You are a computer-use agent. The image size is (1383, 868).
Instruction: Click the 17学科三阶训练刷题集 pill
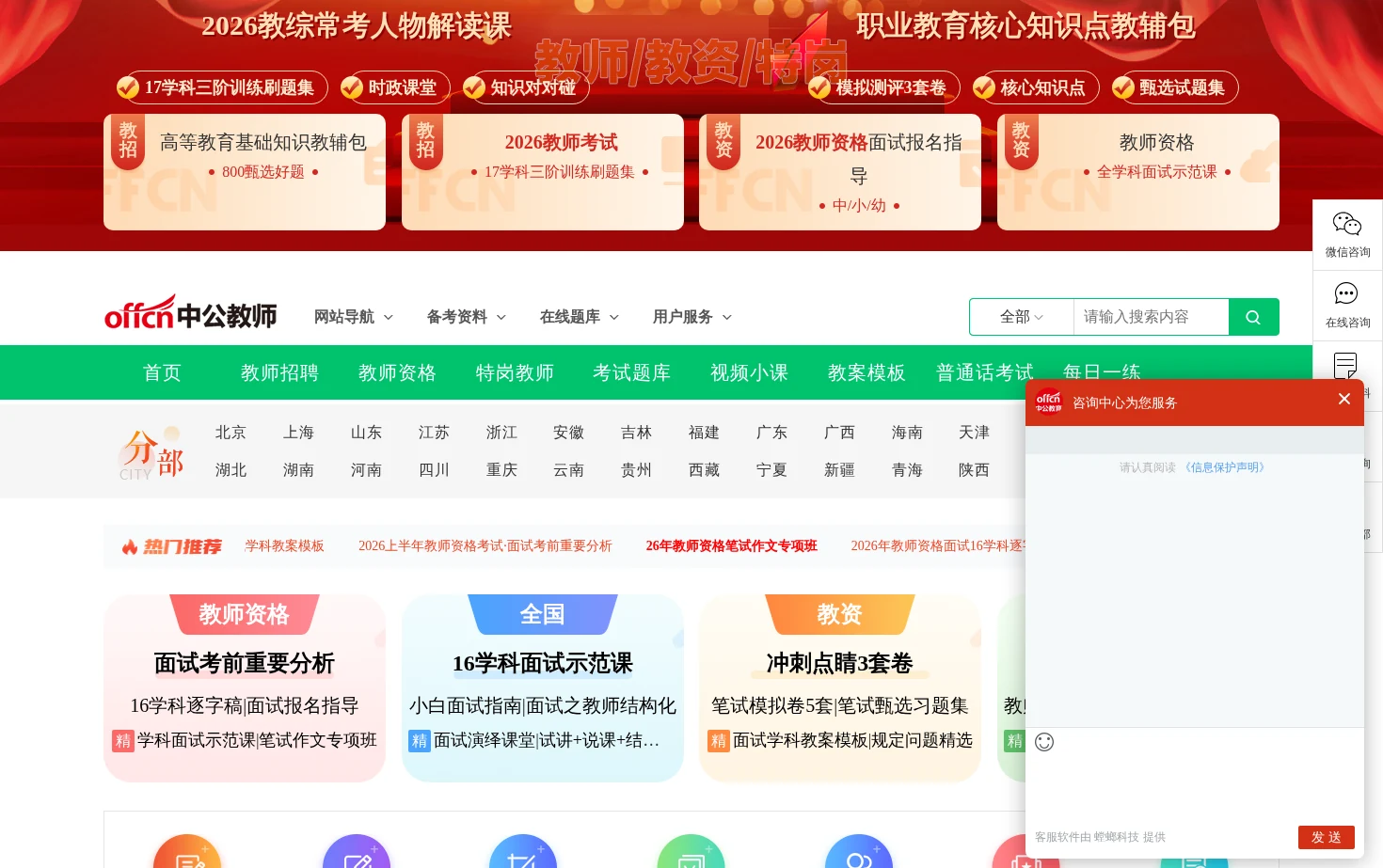(x=221, y=87)
